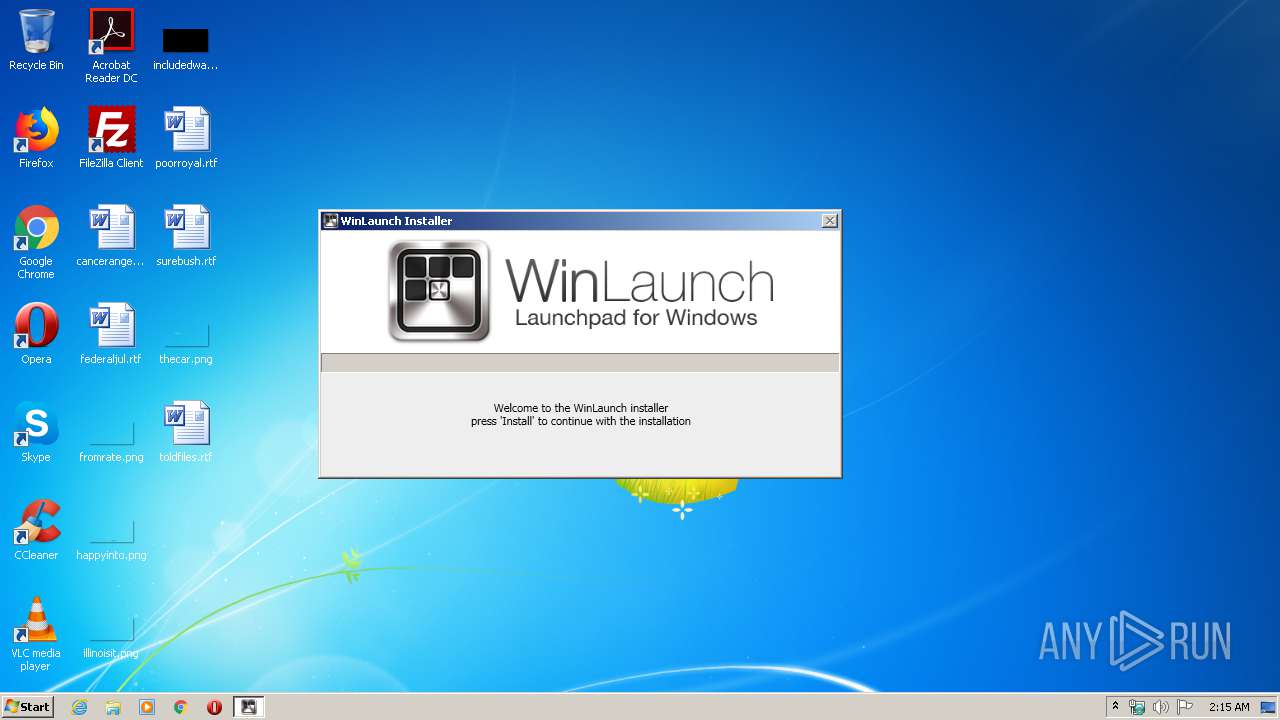Select happyinto.png file icon
This screenshot has height=720, width=1280.
(111, 539)
